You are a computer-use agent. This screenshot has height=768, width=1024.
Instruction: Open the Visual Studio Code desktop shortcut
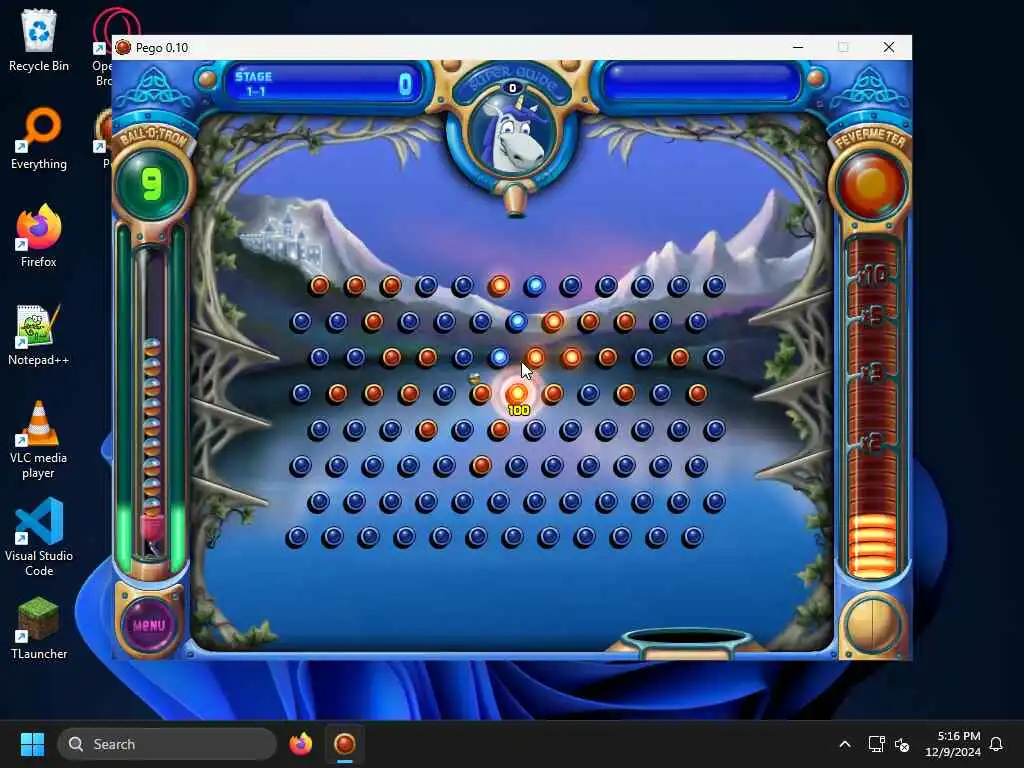point(39,537)
